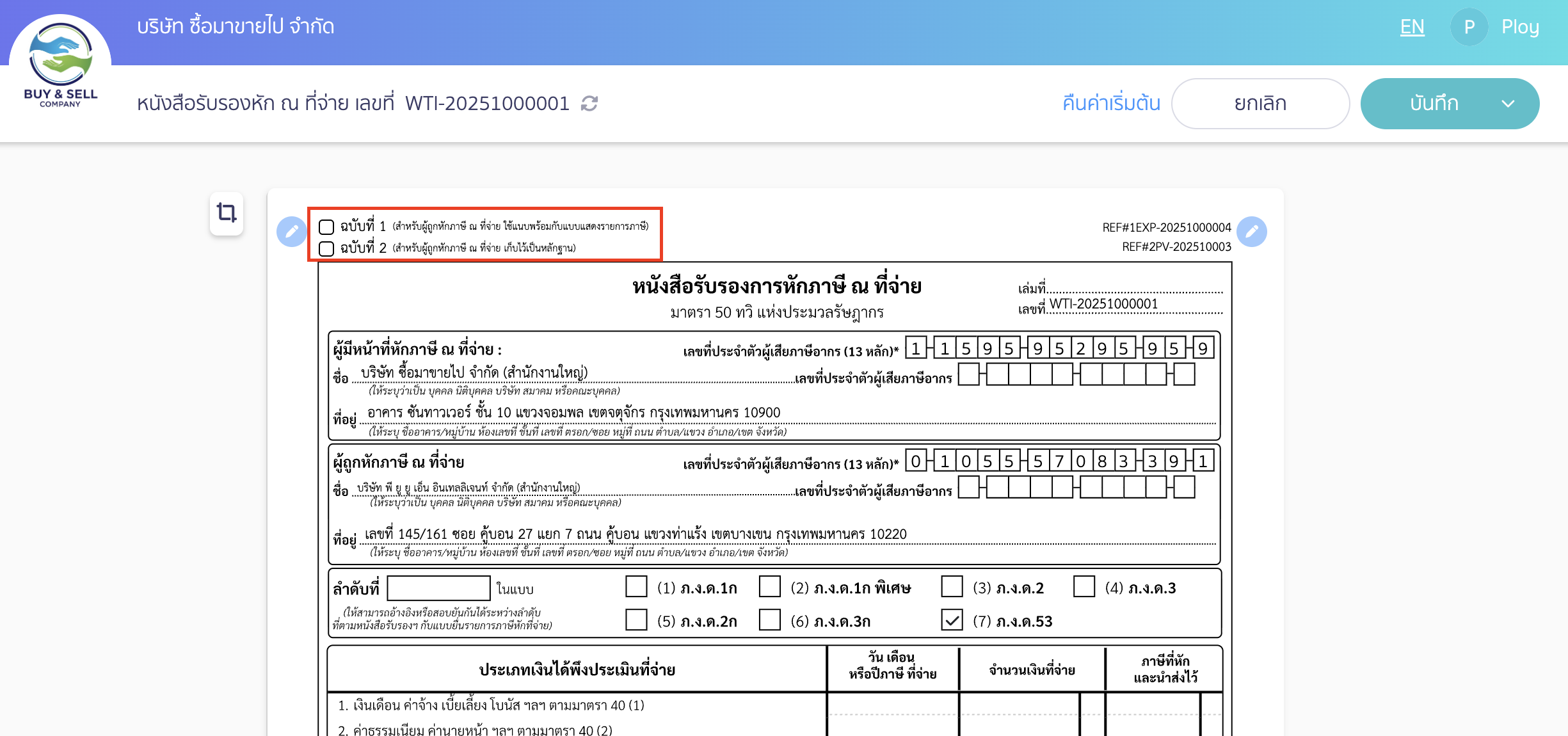
Task: Check the ภ.ง.ด.2 form option
Action: tap(952, 587)
